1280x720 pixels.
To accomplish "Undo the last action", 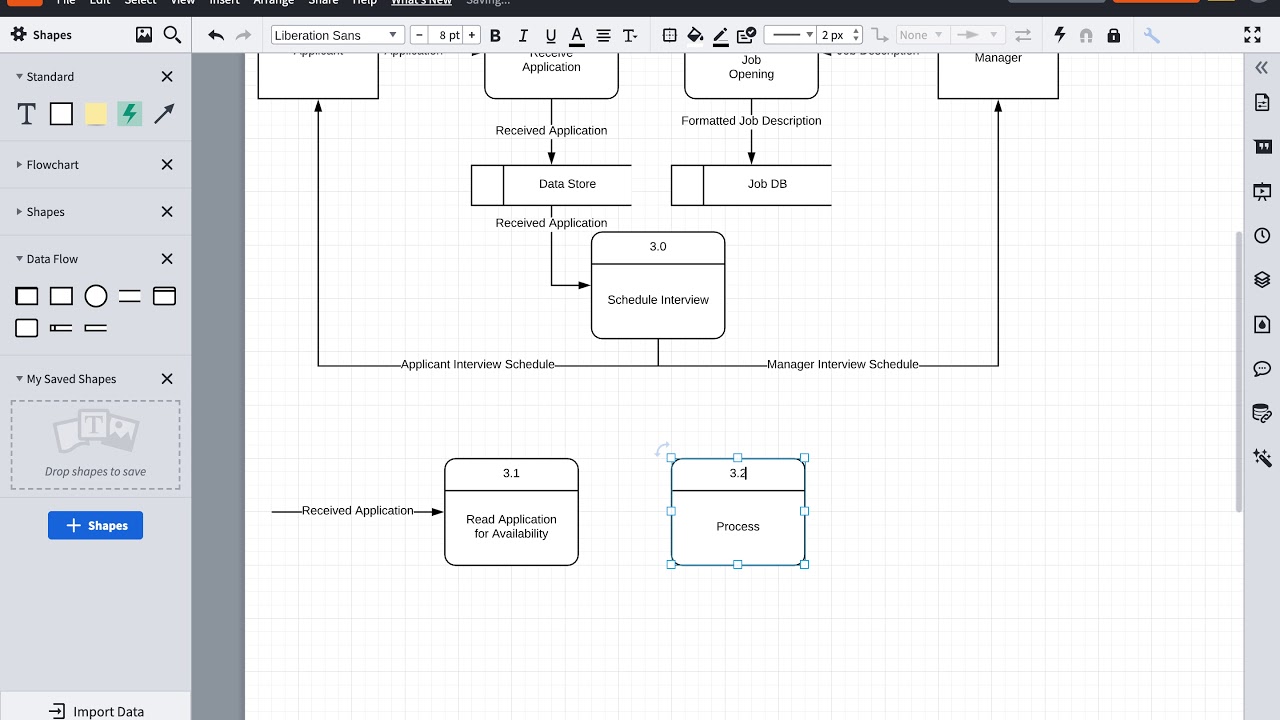I will click(x=216, y=35).
